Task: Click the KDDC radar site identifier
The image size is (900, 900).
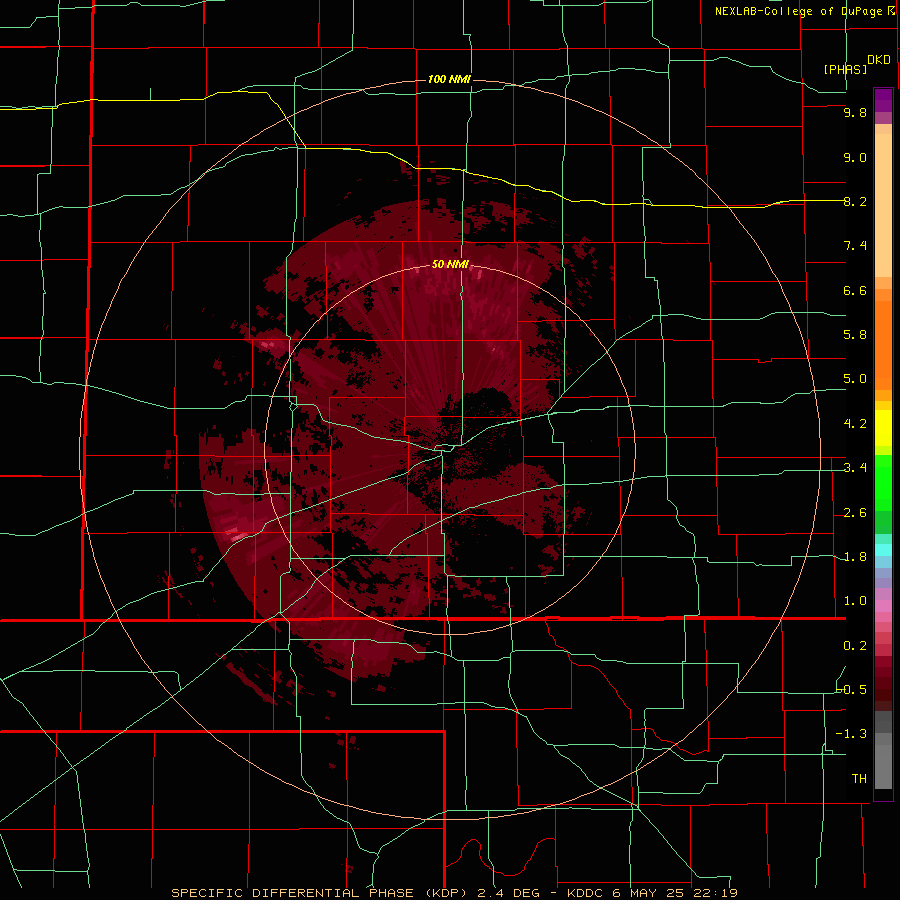Action: [584, 893]
